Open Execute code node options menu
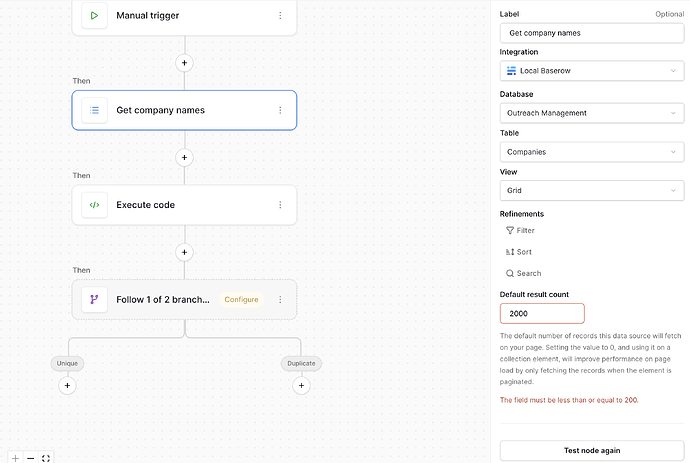This screenshot has height=463, width=690. coord(280,205)
